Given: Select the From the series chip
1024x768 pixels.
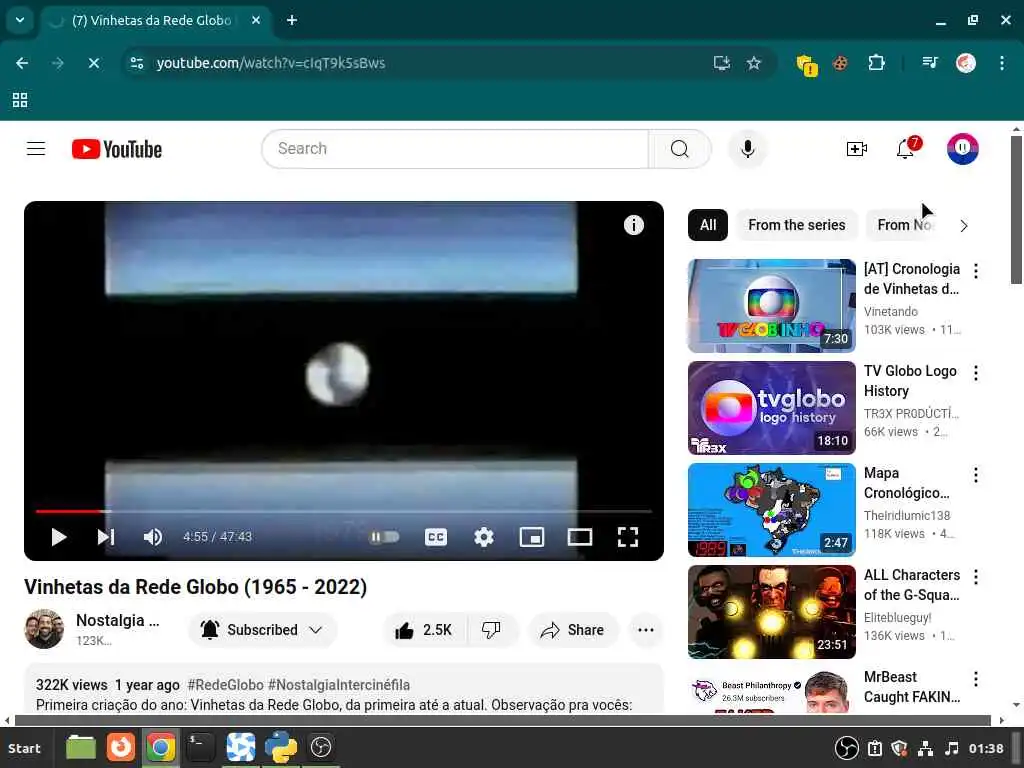Looking at the screenshot, I should point(797,225).
